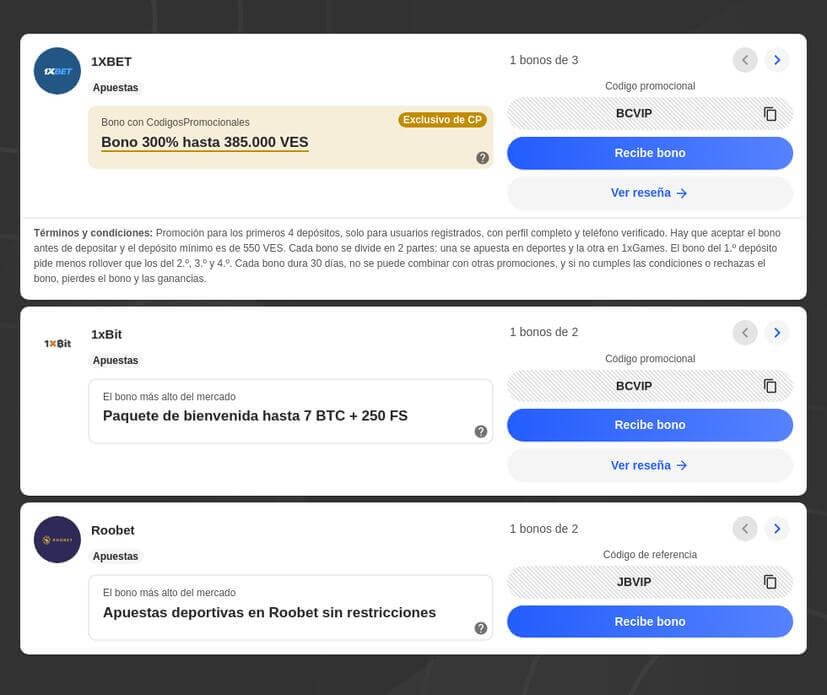
Task: Show previous 1XBET bonus
Action: click(745, 60)
